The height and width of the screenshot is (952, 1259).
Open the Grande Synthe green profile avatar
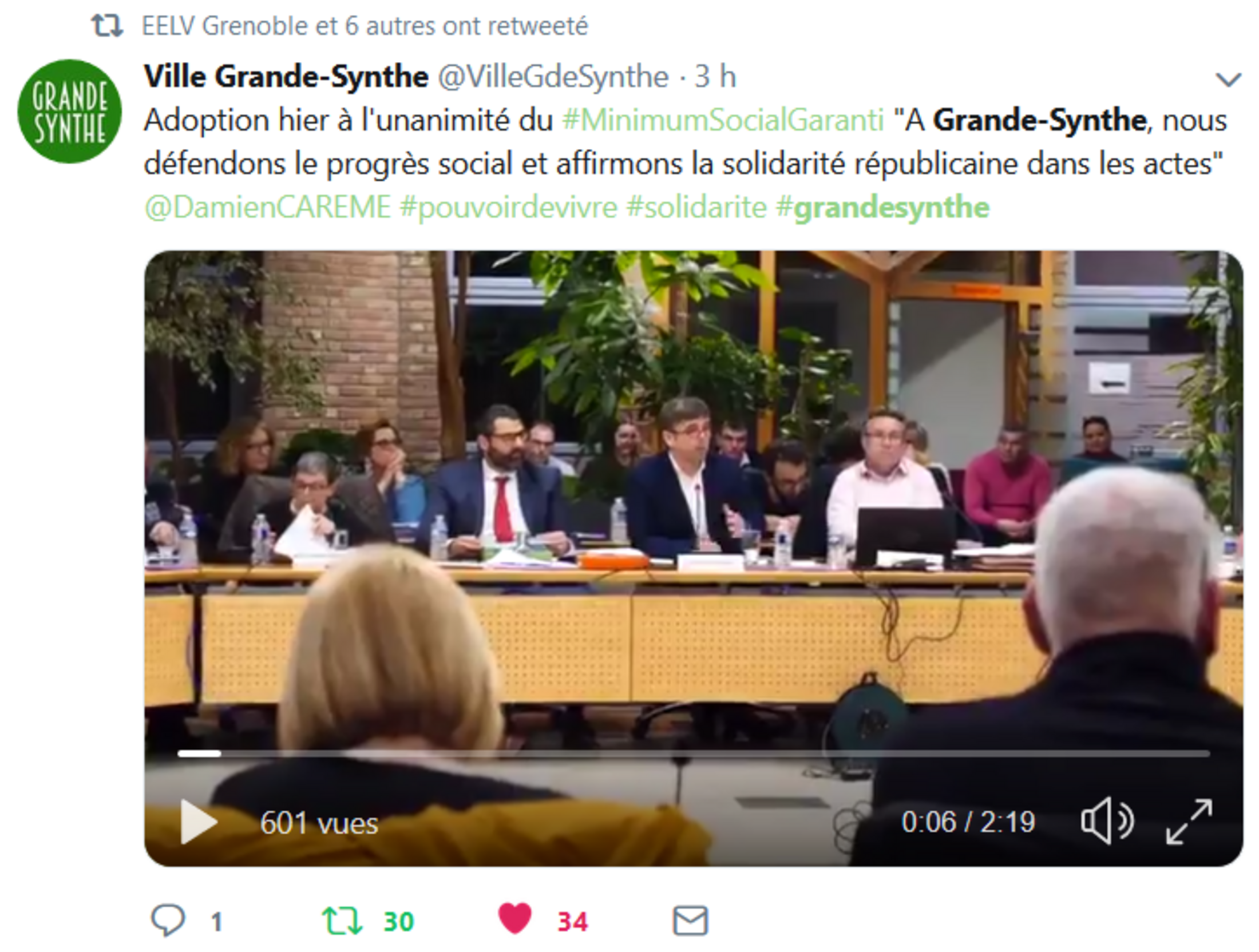click(x=70, y=111)
